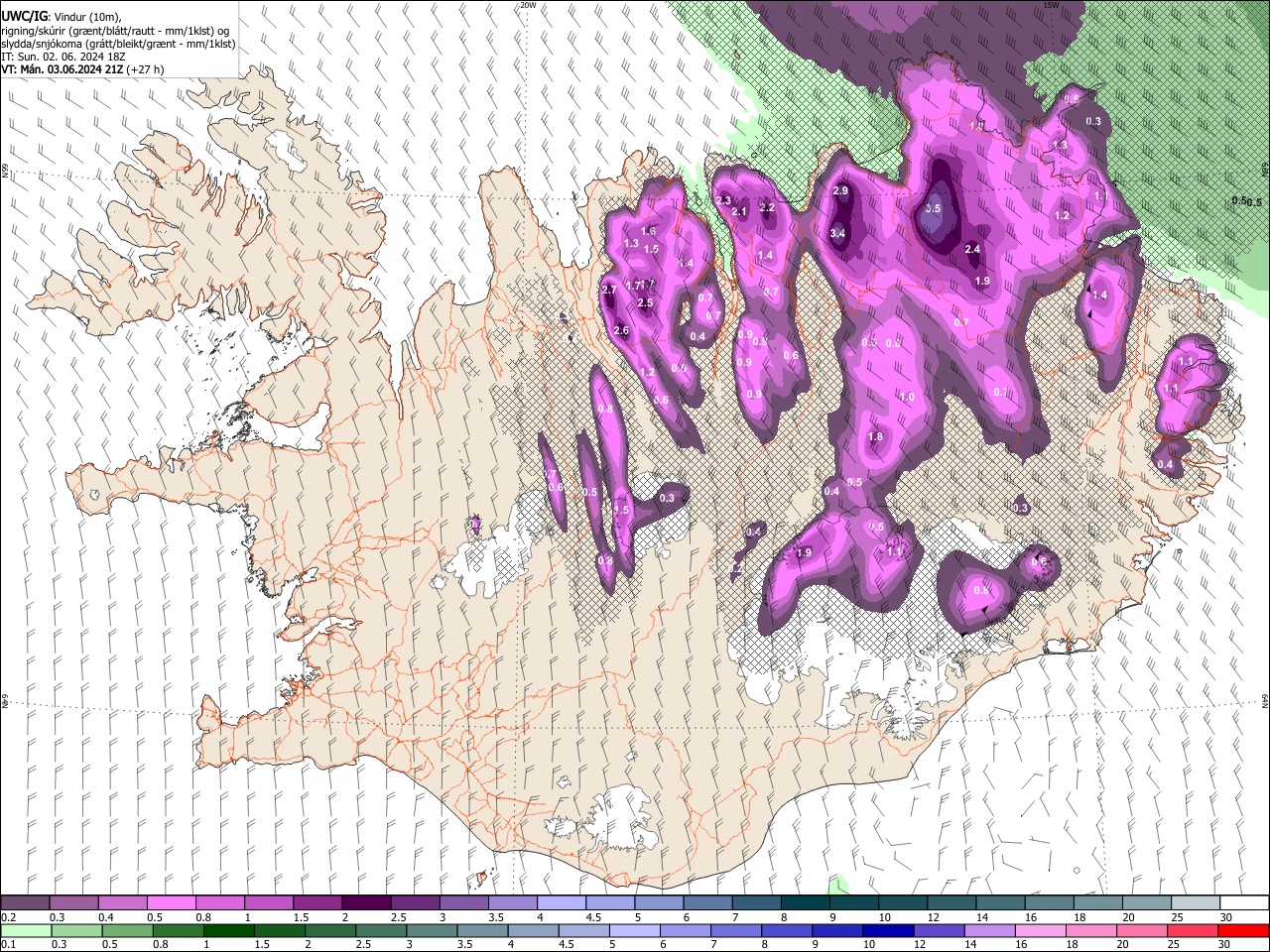Click the 2.7 snowfall value on map
The image size is (1270, 952).
point(609,290)
